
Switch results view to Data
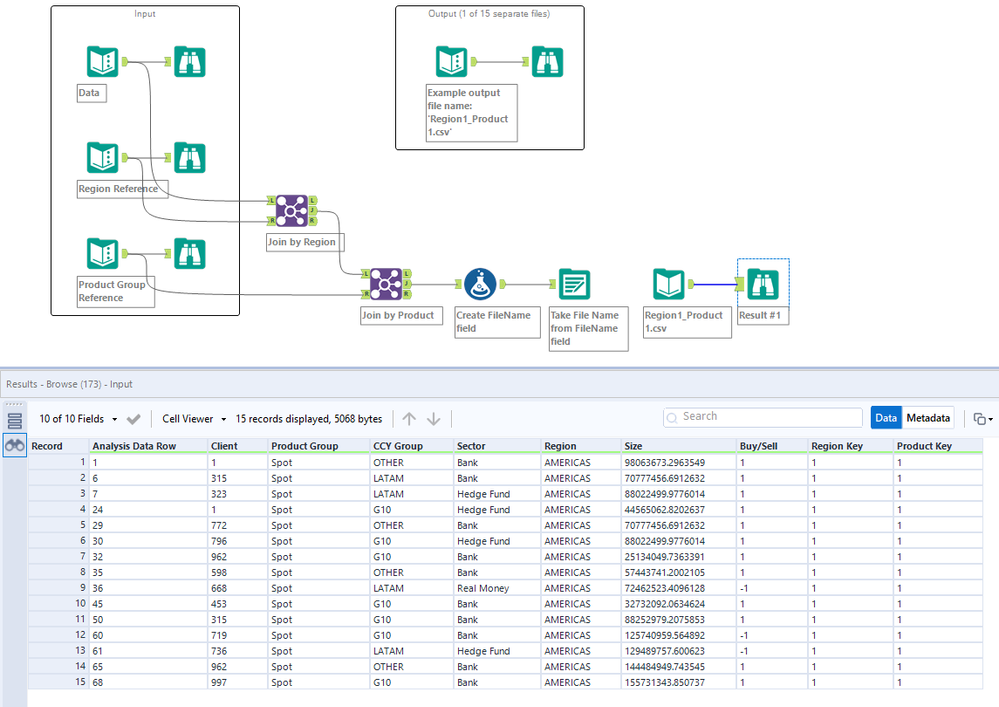pyautogui.click(x=885, y=418)
